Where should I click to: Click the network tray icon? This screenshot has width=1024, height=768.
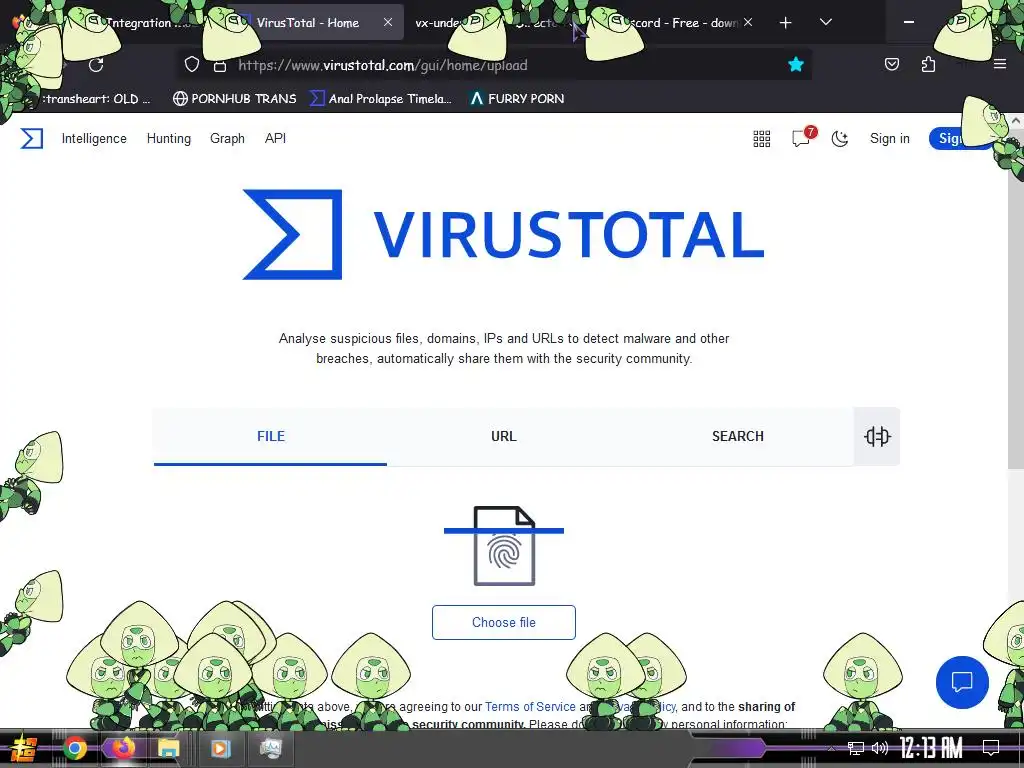pos(856,748)
